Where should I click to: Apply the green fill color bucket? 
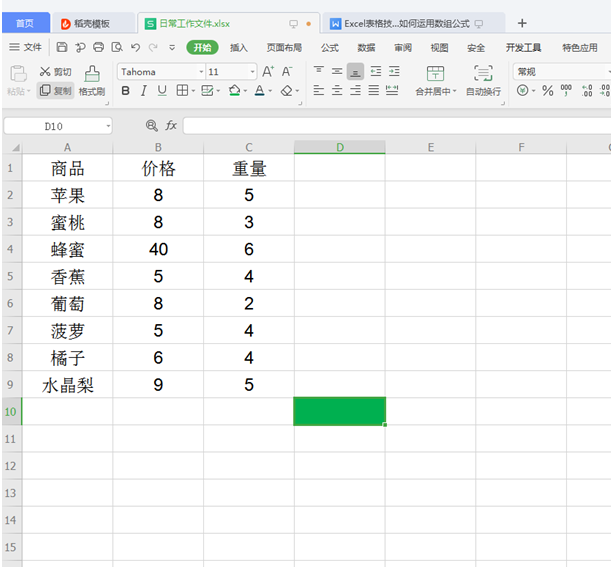(234, 91)
